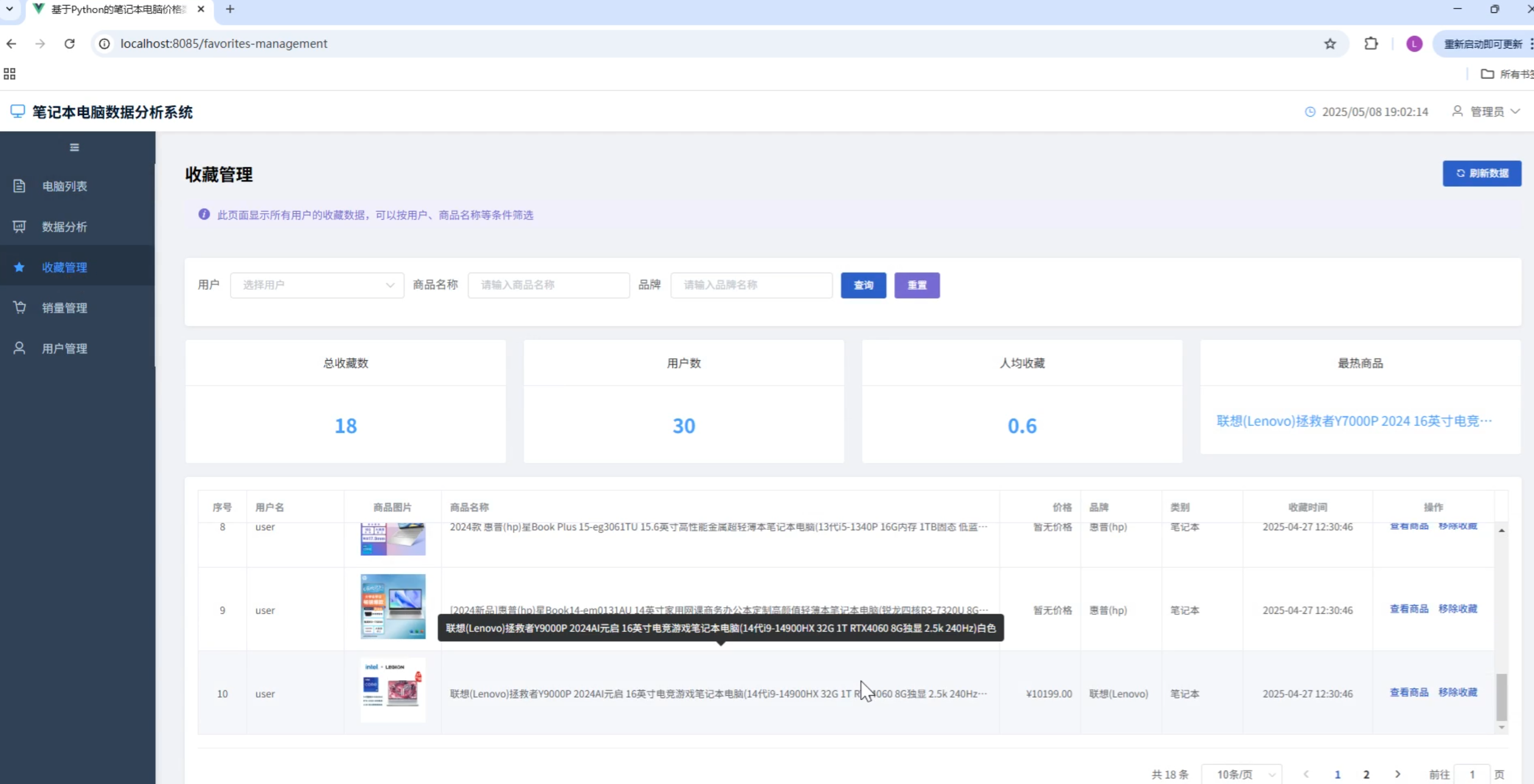Click 移除收藏 for row 10
This screenshot has height=784, width=1534.
pos(1457,692)
